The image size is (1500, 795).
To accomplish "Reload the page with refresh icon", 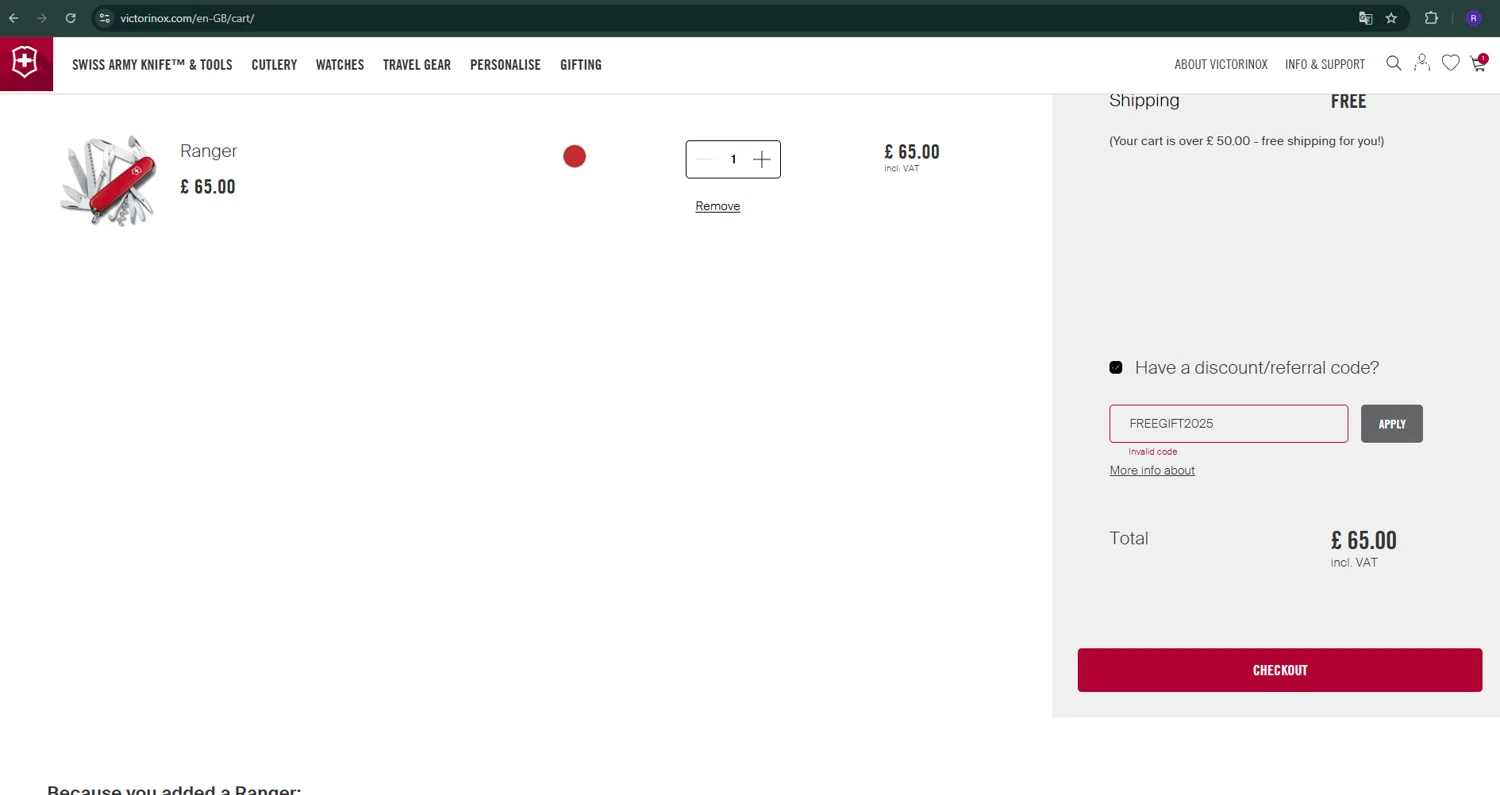I will pos(70,18).
